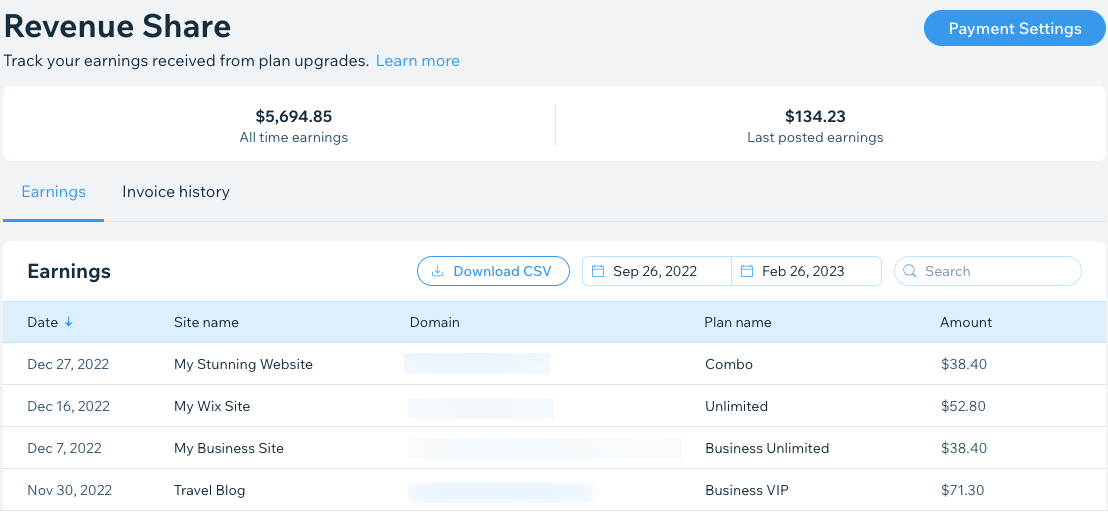The width and height of the screenshot is (1108, 512).
Task: Select the My Stunning Website row
Action: pyautogui.click(x=243, y=365)
